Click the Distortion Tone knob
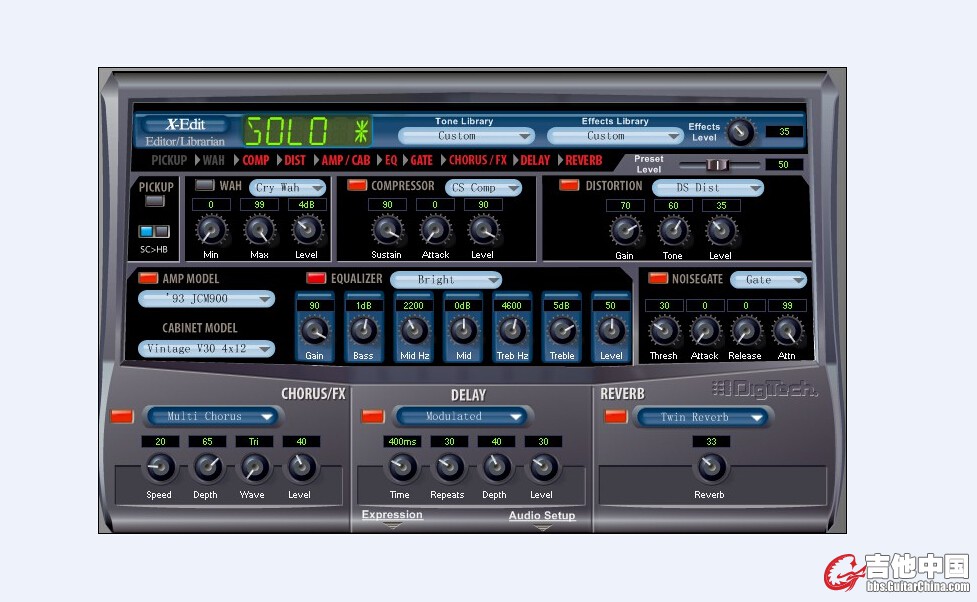Viewport: 977px width, 602px height. [x=673, y=231]
